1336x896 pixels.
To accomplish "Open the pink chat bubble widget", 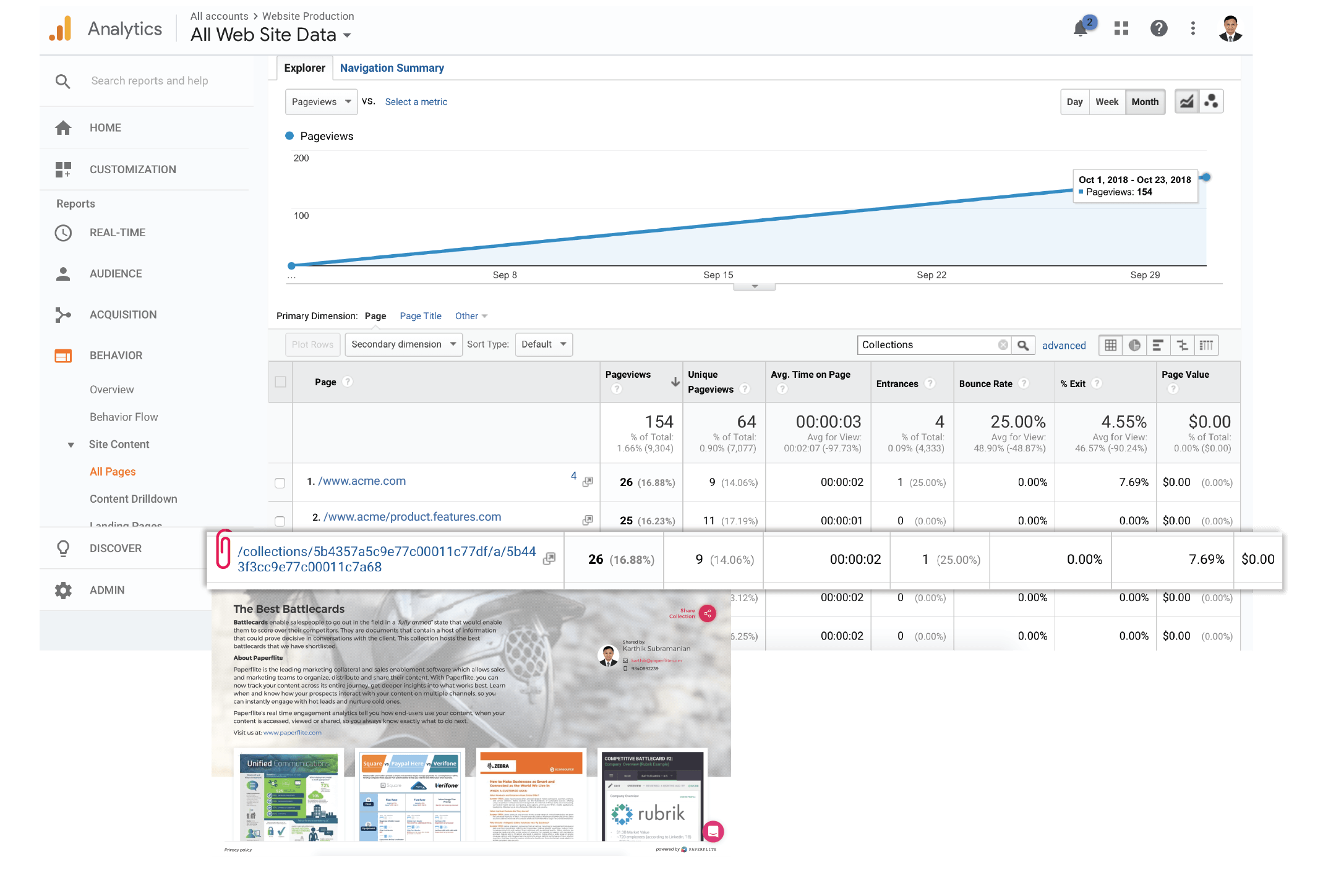I will (713, 832).
